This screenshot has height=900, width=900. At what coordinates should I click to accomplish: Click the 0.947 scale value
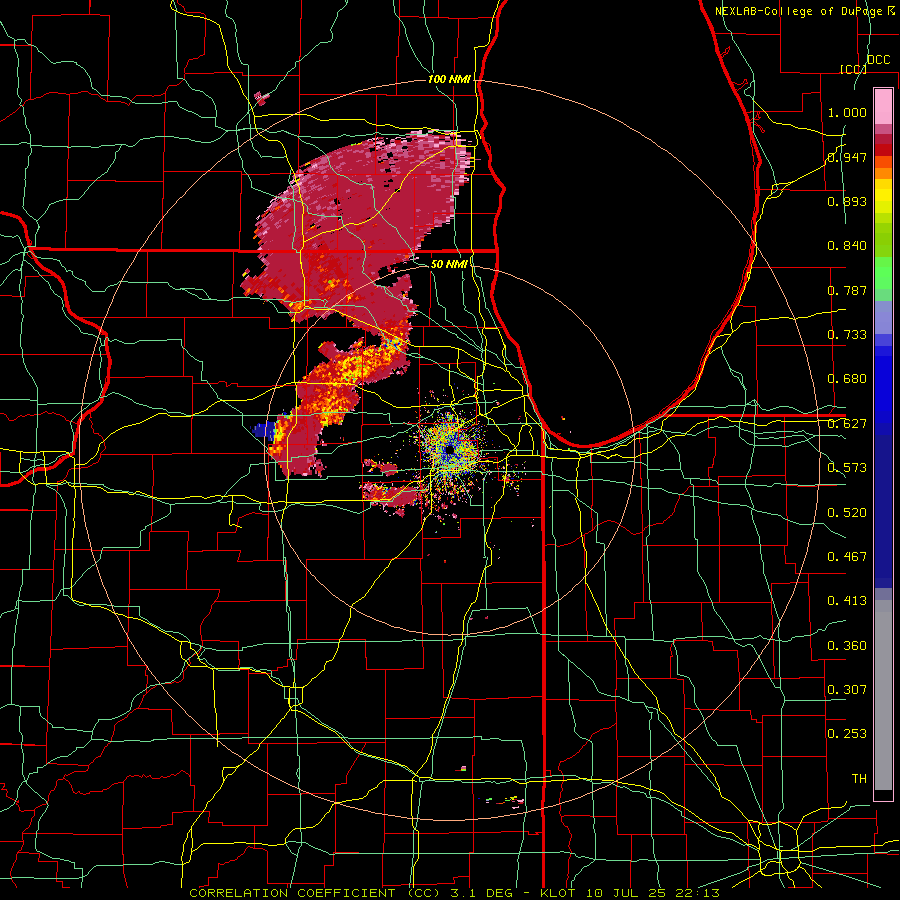tap(847, 157)
